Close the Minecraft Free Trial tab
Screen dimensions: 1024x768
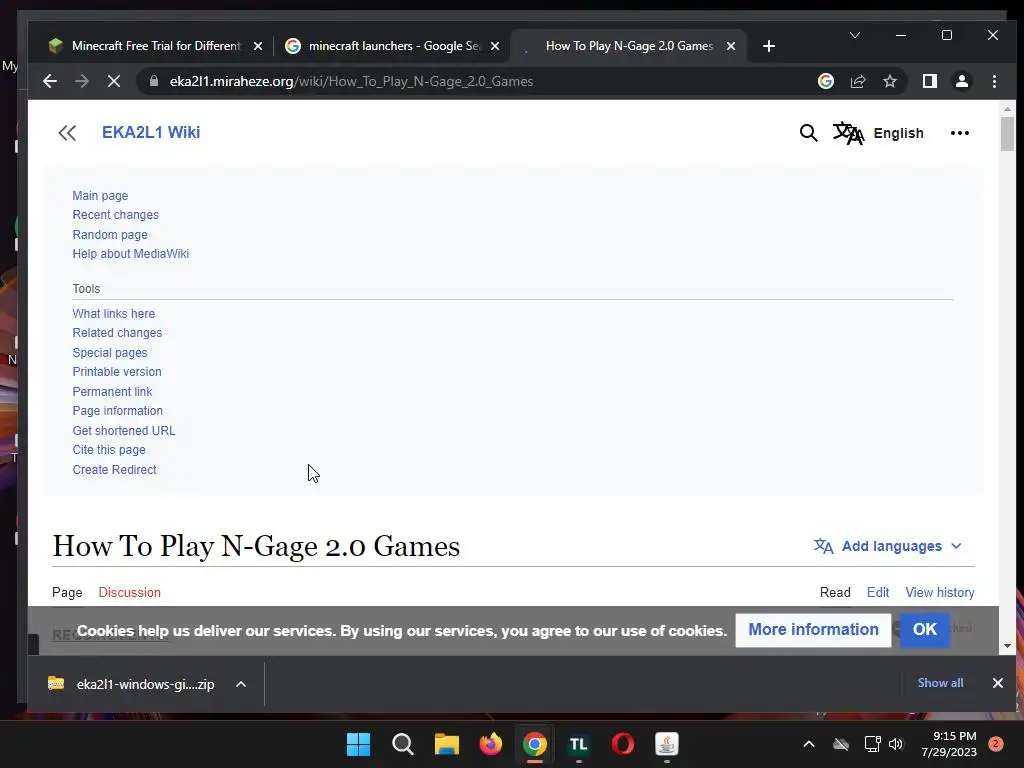coord(258,46)
